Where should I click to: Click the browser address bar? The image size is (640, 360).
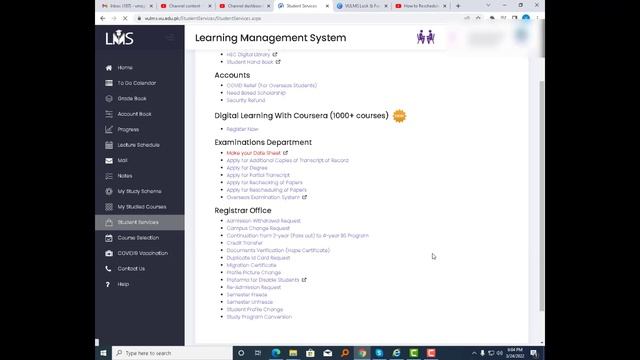298,18
